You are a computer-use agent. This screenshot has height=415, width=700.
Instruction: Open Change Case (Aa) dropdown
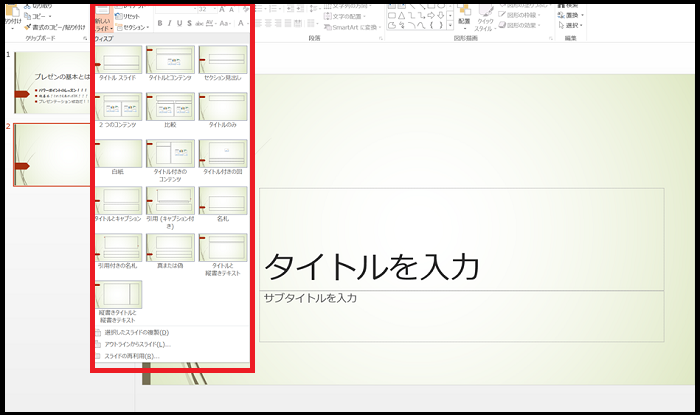coord(225,23)
